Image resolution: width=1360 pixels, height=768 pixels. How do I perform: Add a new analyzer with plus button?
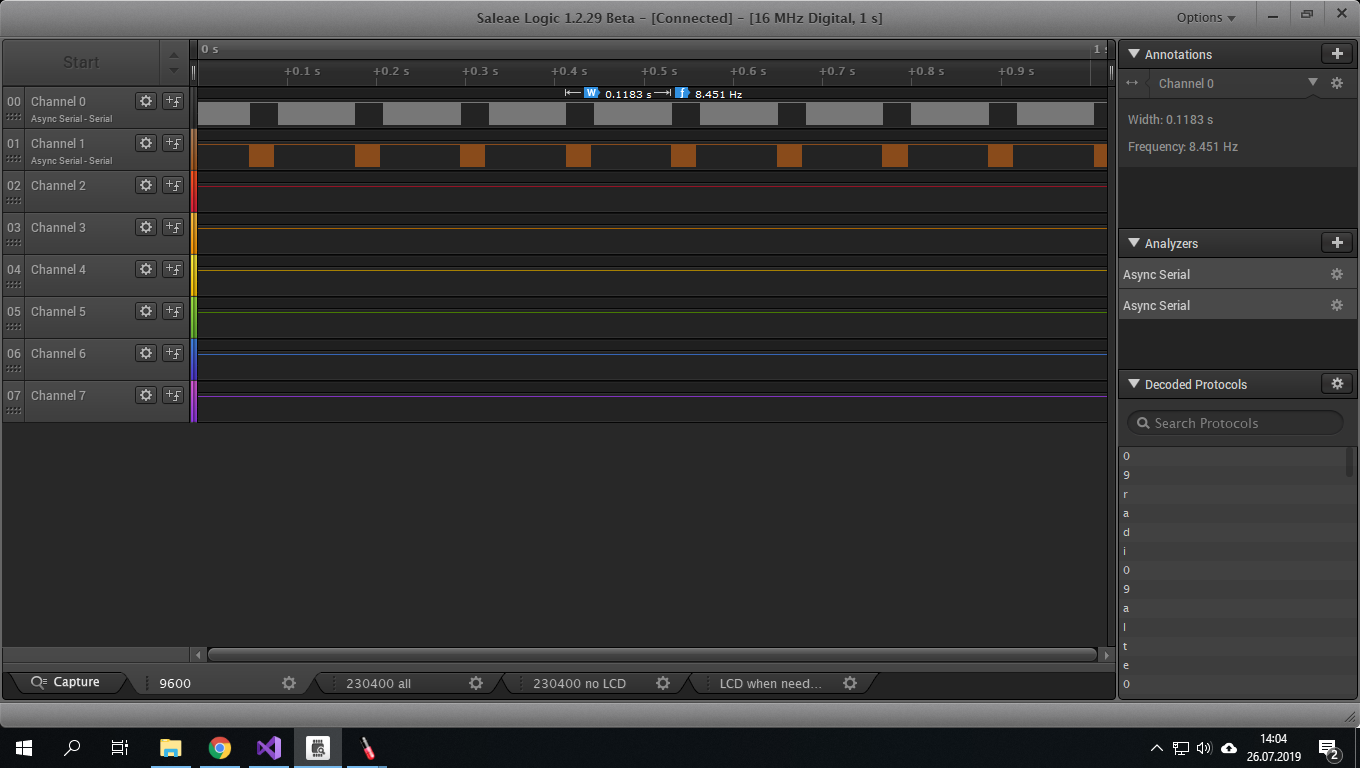[1337, 243]
